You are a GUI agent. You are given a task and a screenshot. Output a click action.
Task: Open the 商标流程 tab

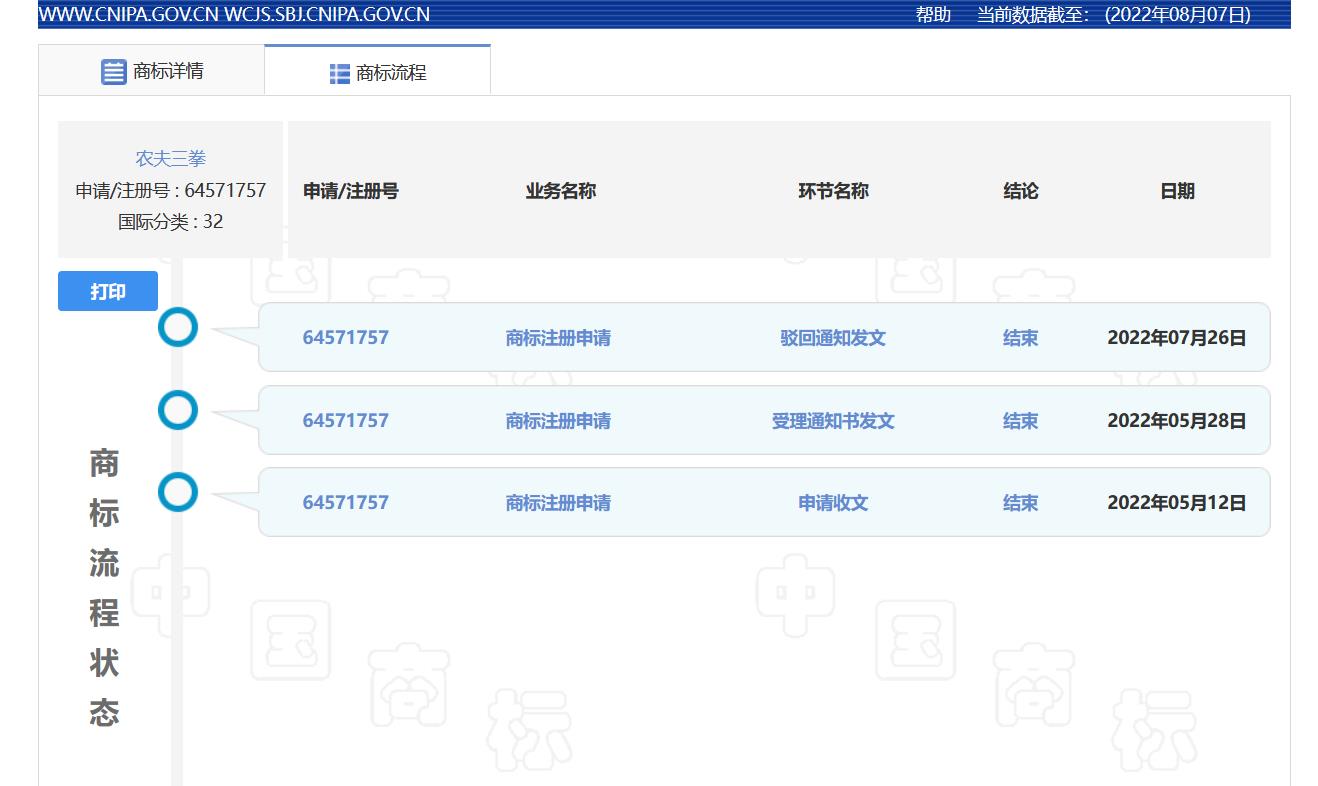390,73
